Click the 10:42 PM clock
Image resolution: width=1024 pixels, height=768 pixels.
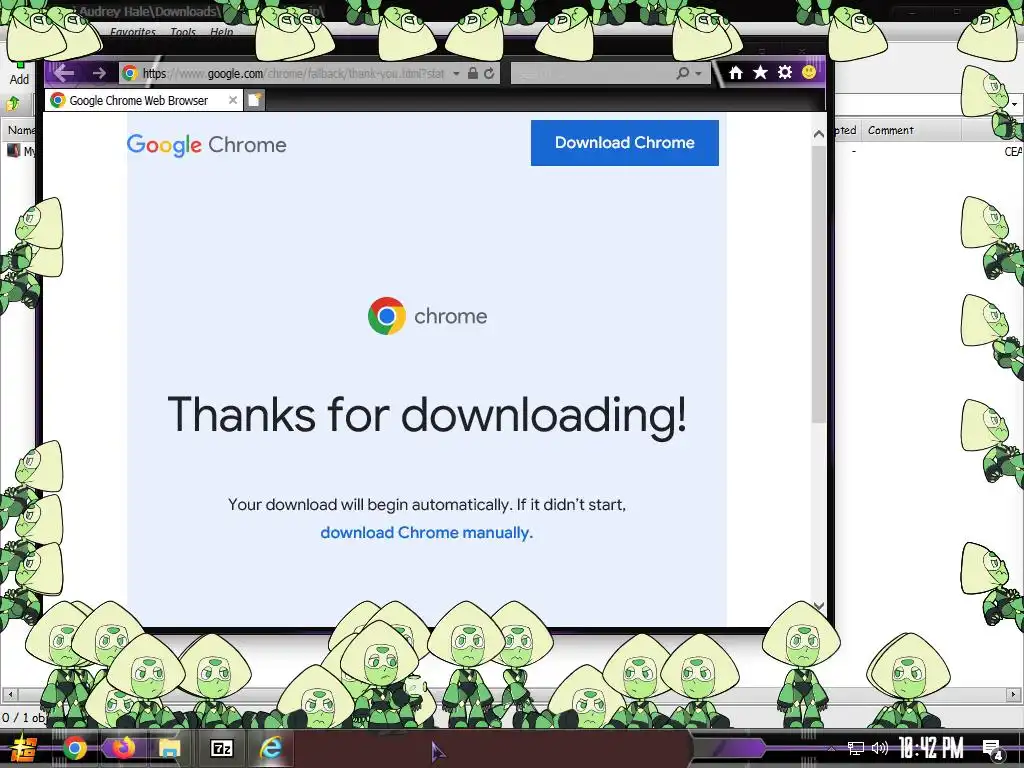pos(932,748)
